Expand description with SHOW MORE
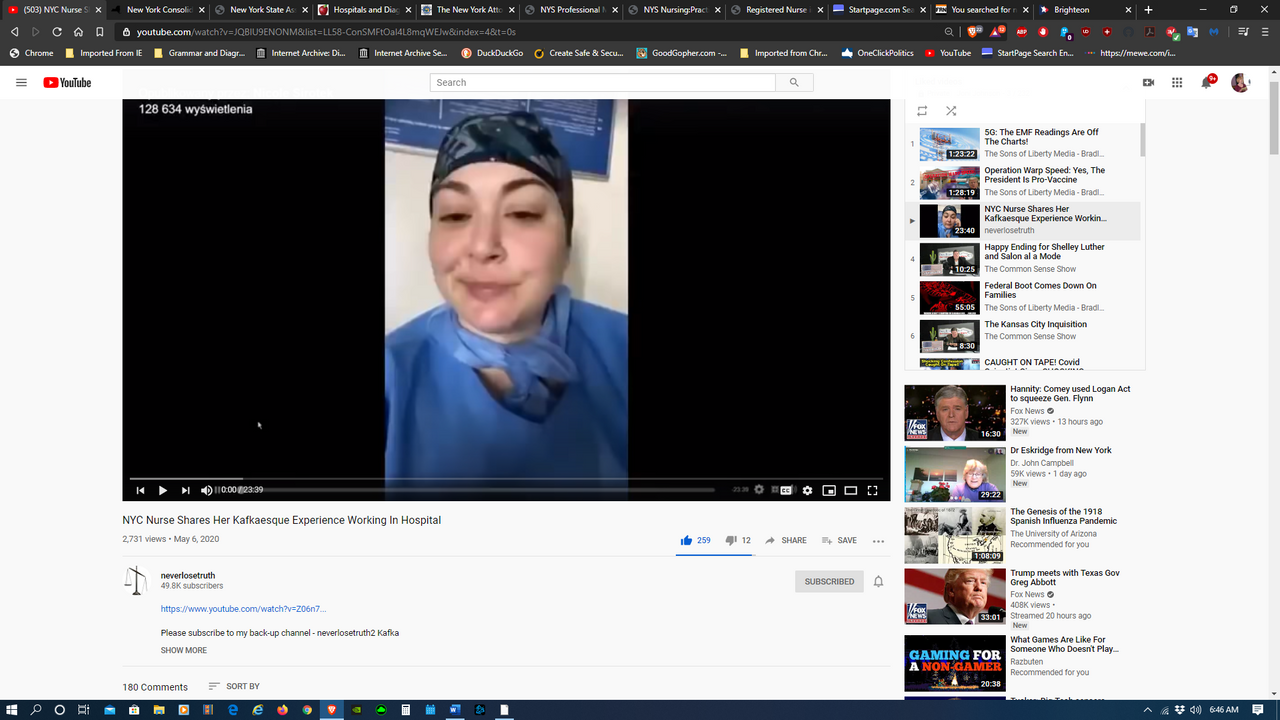The image size is (1280, 720). click(x=184, y=650)
